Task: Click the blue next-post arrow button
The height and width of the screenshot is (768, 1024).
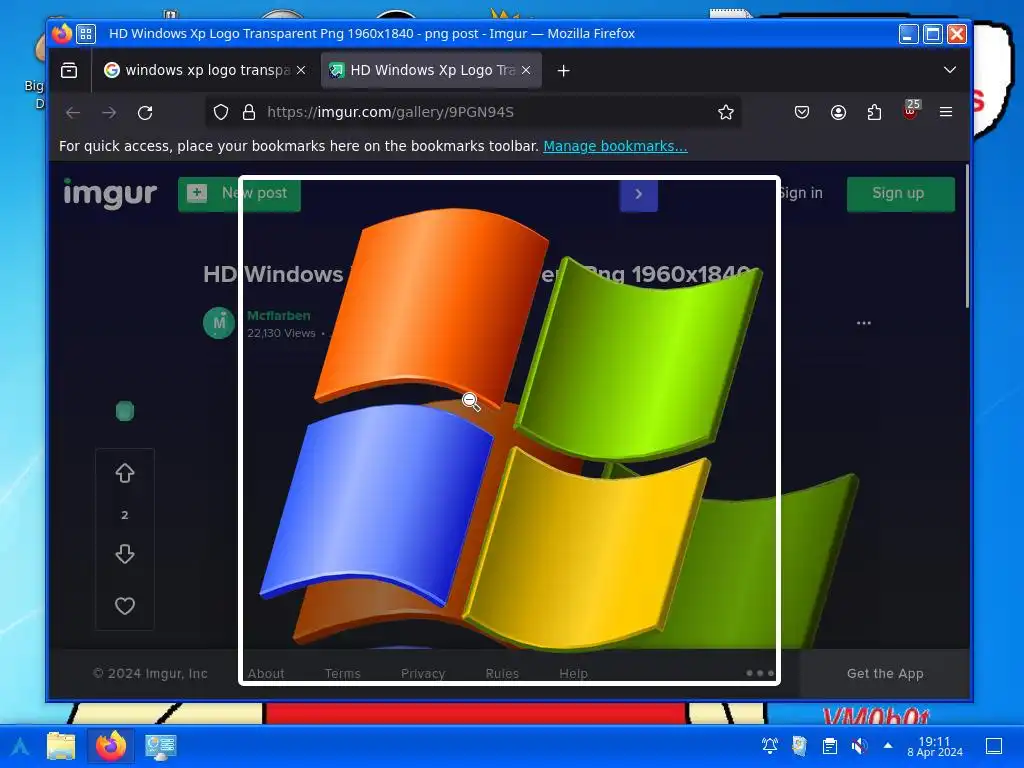Action: [639, 195]
